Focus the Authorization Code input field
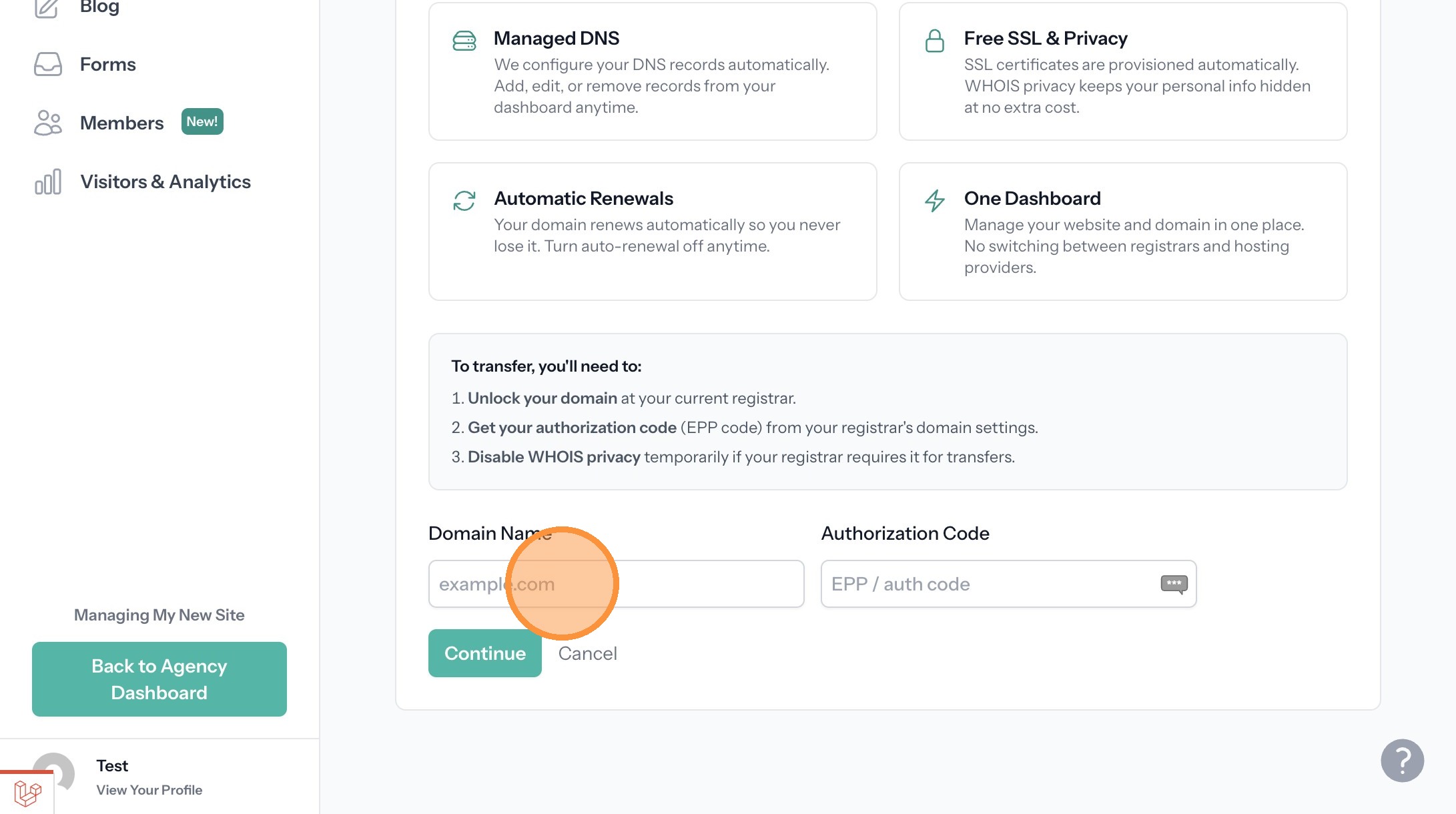The width and height of the screenshot is (1456, 814). point(988,584)
